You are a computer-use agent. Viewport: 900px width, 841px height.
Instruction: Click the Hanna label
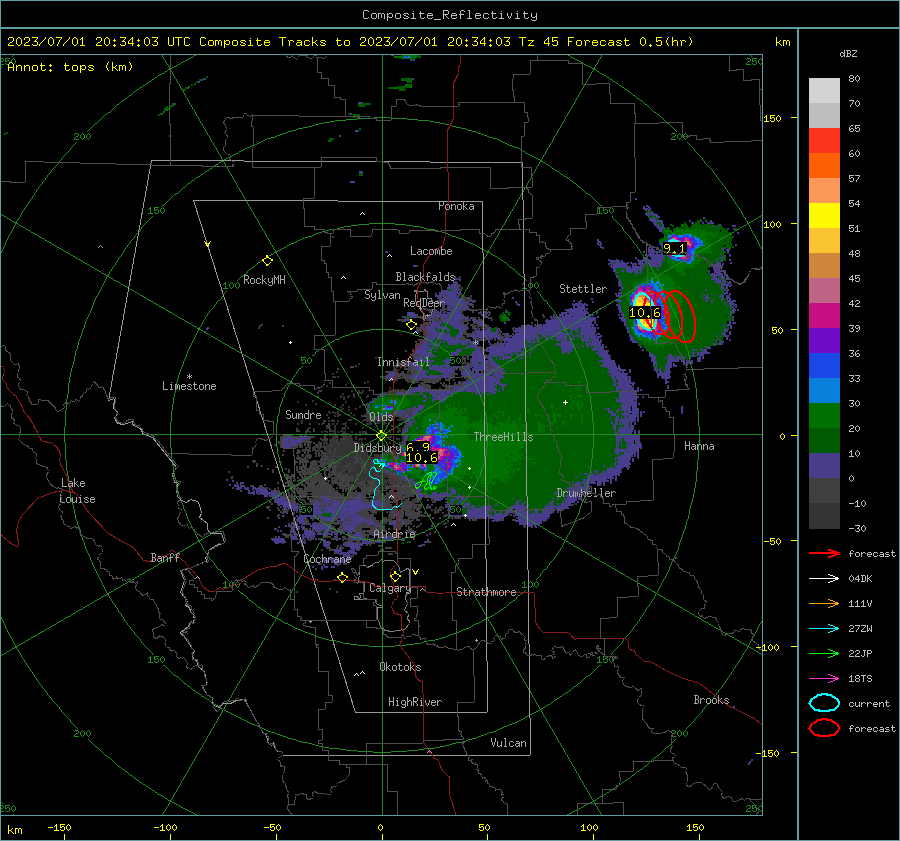699,446
